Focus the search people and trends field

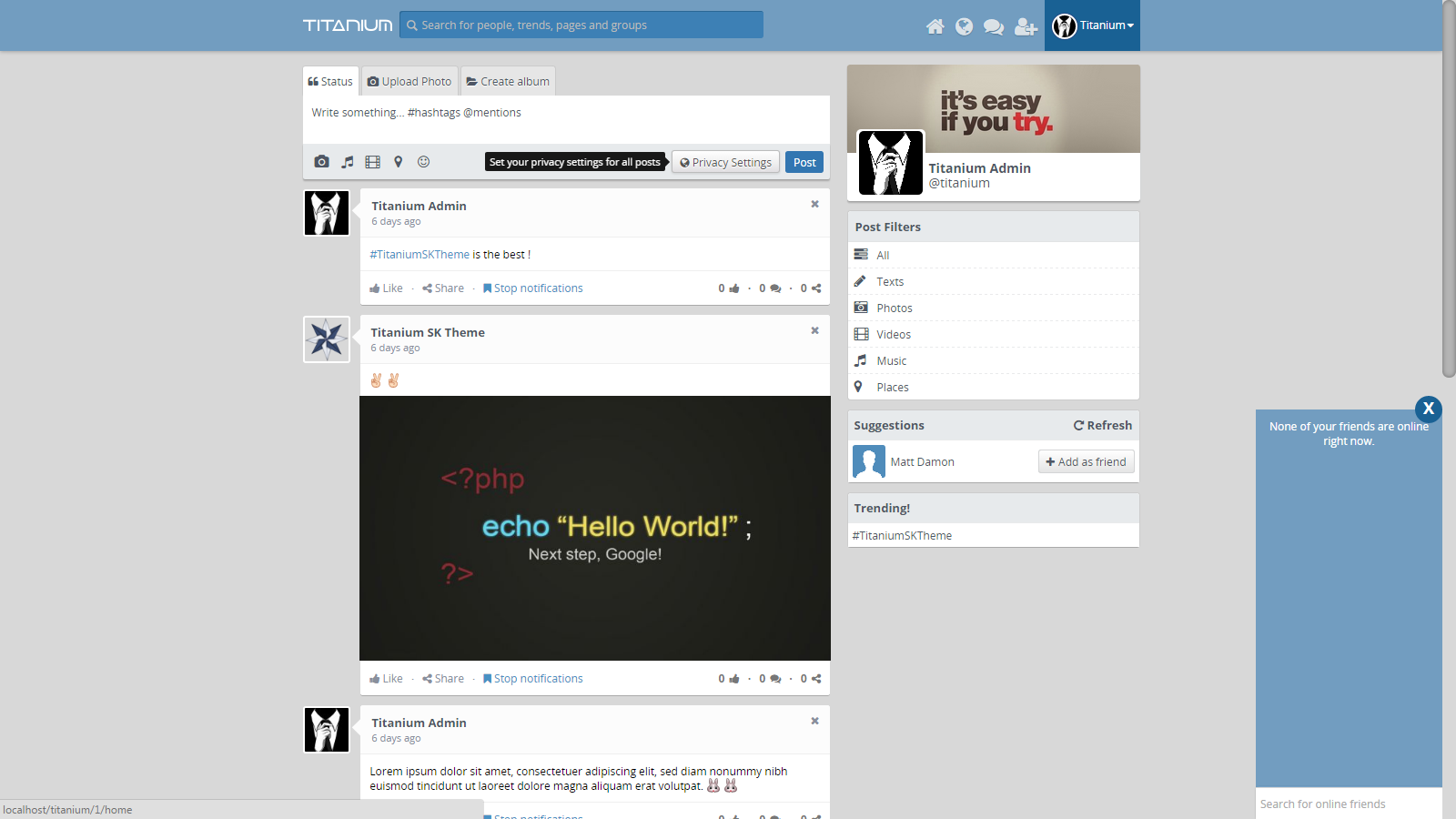[x=581, y=25]
